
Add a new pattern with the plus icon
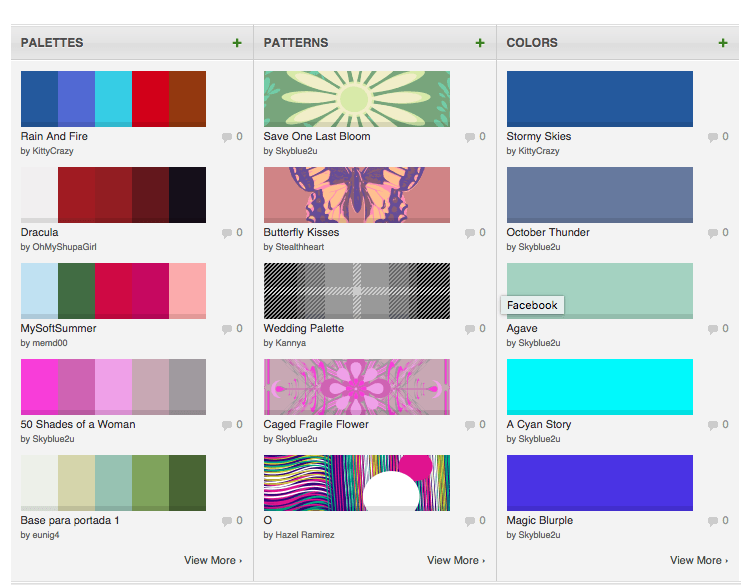pos(480,43)
